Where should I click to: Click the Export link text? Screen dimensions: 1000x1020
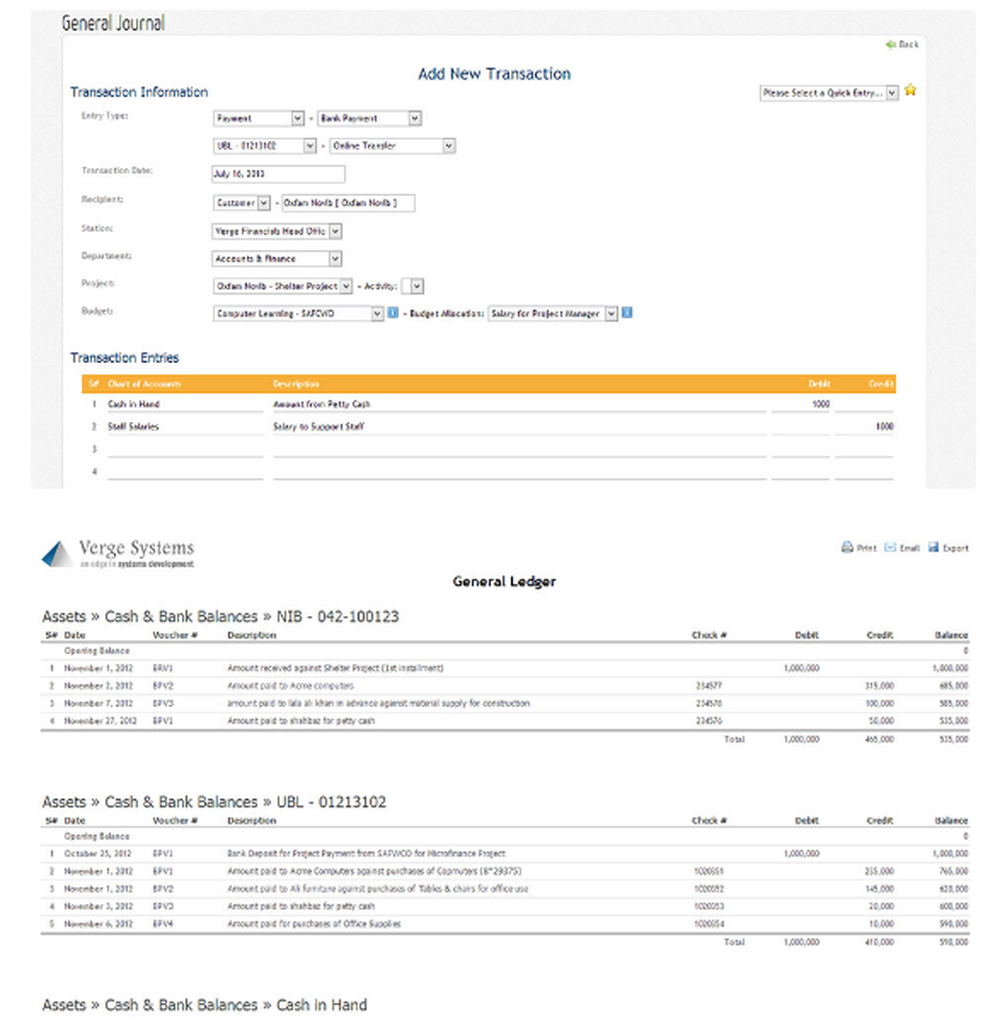point(955,548)
